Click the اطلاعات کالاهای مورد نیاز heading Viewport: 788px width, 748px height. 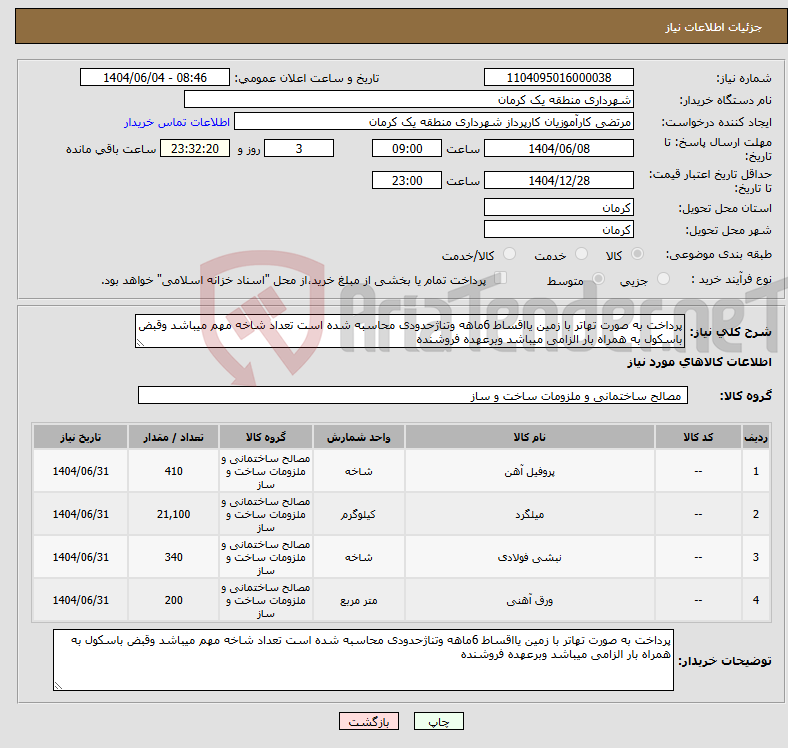pos(699,362)
